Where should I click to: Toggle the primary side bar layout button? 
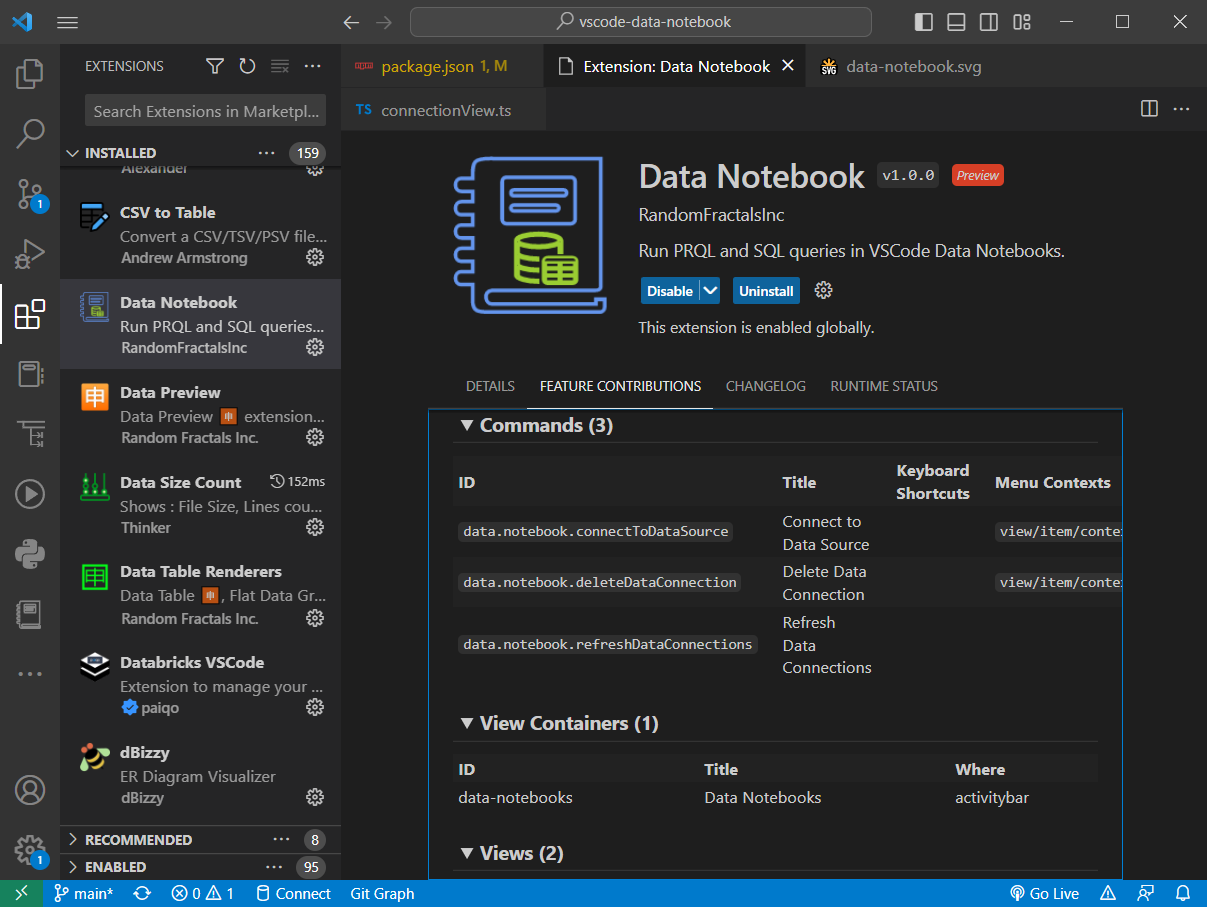(x=924, y=22)
